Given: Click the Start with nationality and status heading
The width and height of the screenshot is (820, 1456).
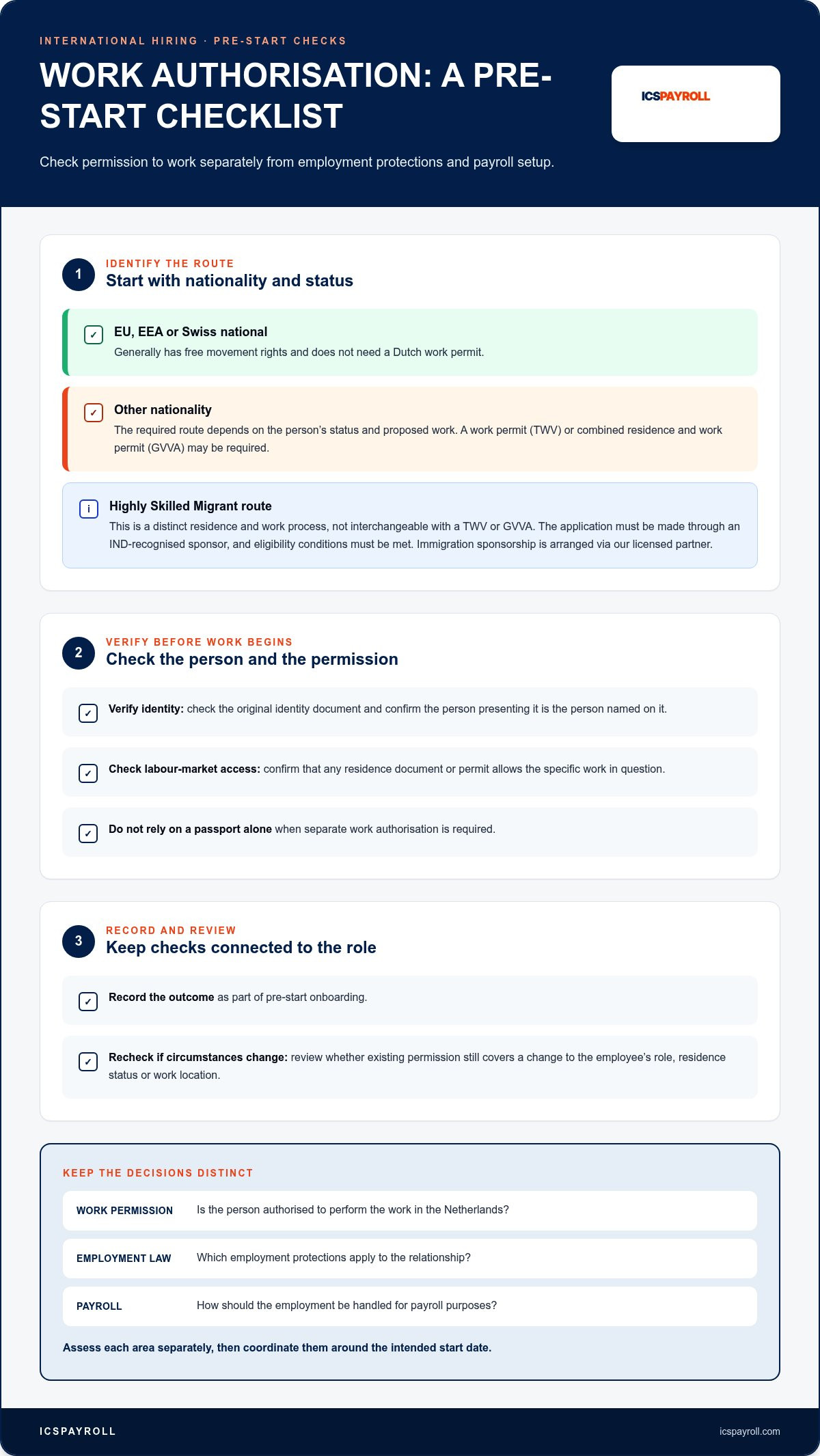Looking at the screenshot, I should [230, 281].
